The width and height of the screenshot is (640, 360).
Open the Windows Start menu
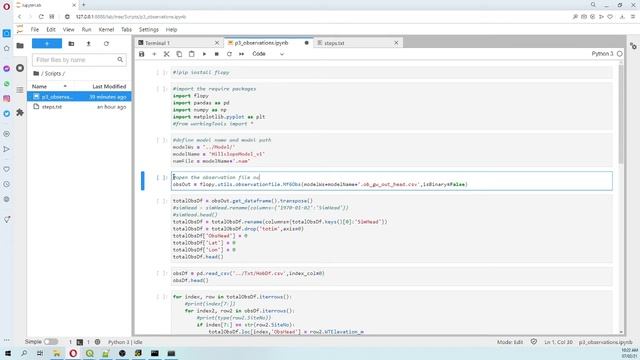(8, 353)
